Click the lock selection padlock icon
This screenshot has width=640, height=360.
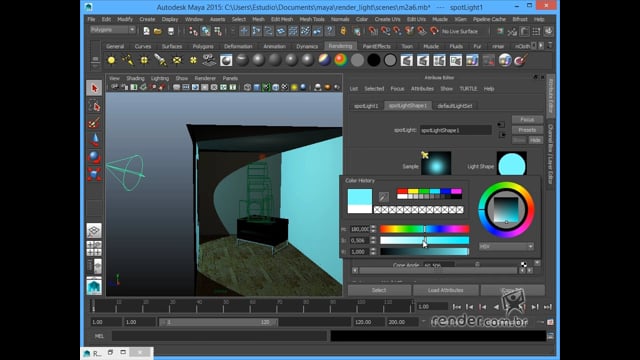click(x=343, y=31)
